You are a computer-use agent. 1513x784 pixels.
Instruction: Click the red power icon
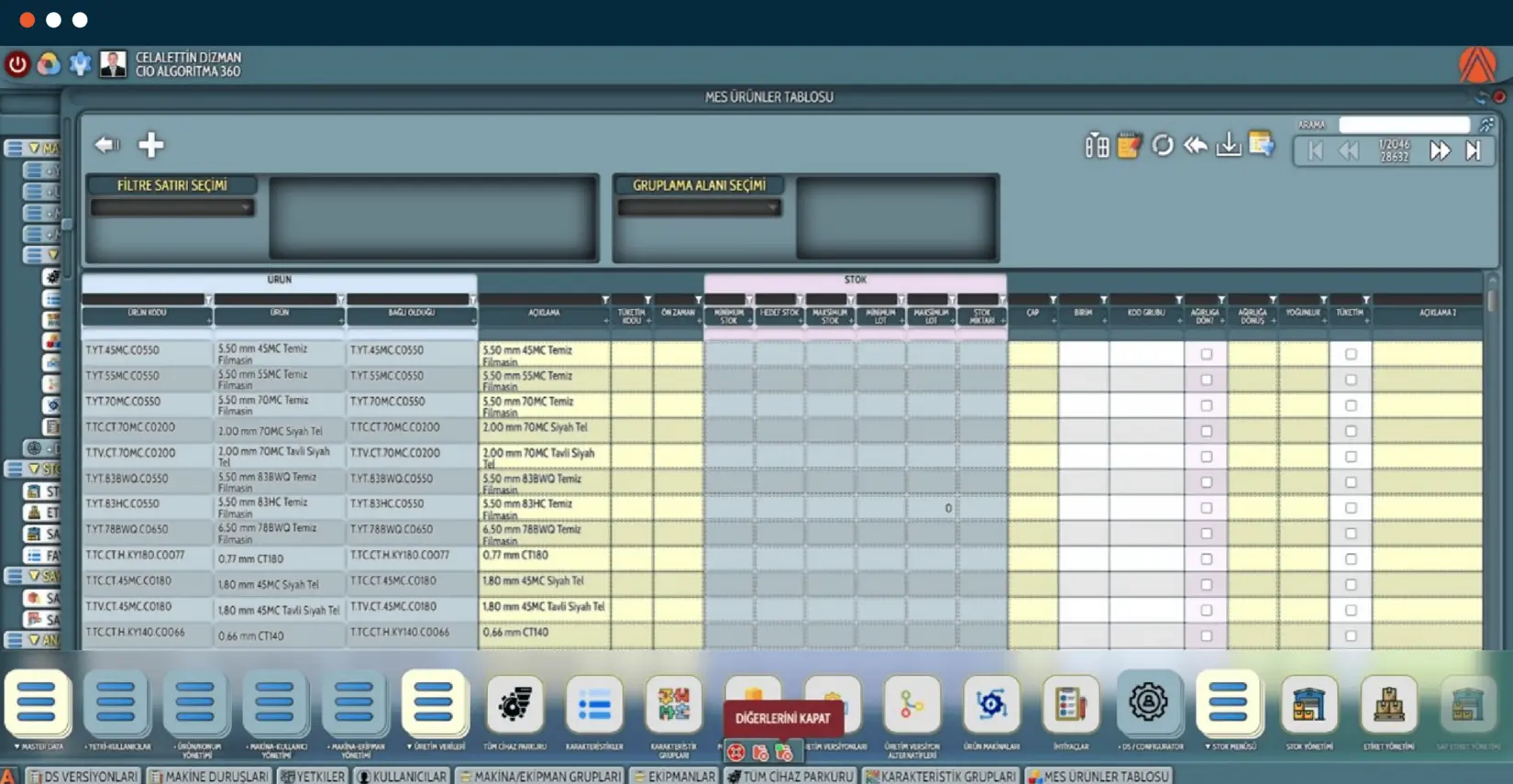click(x=17, y=64)
